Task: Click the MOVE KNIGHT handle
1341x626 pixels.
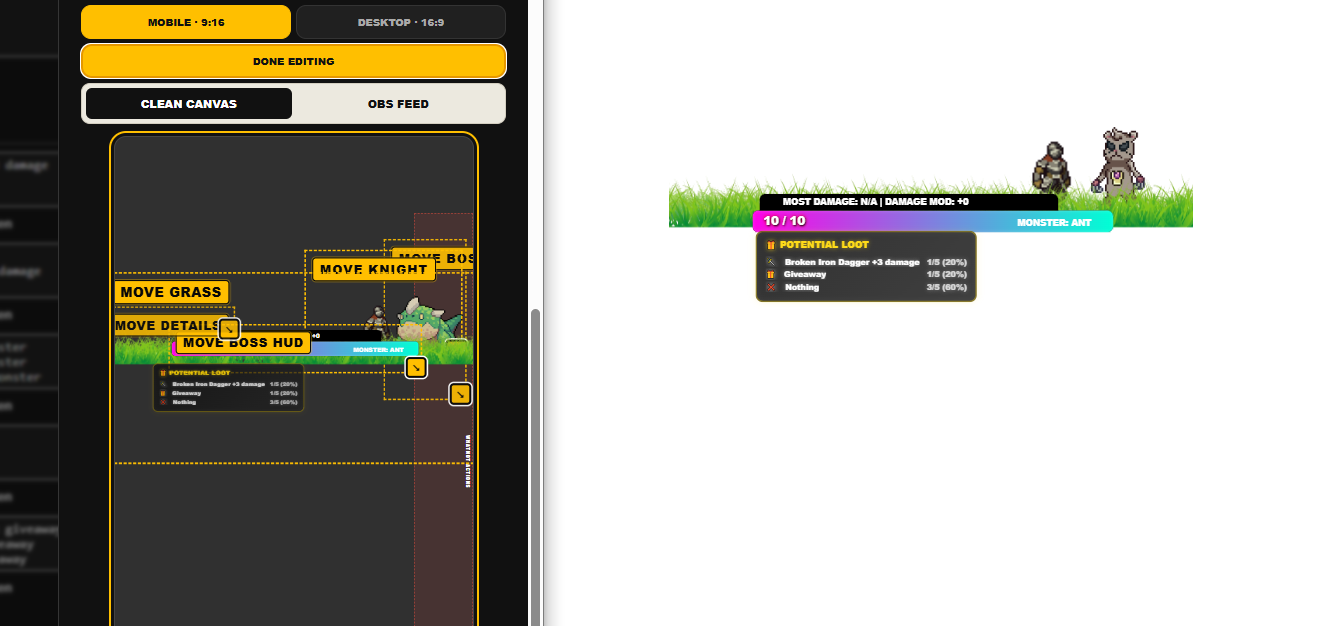Action: (x=374, y=269)
